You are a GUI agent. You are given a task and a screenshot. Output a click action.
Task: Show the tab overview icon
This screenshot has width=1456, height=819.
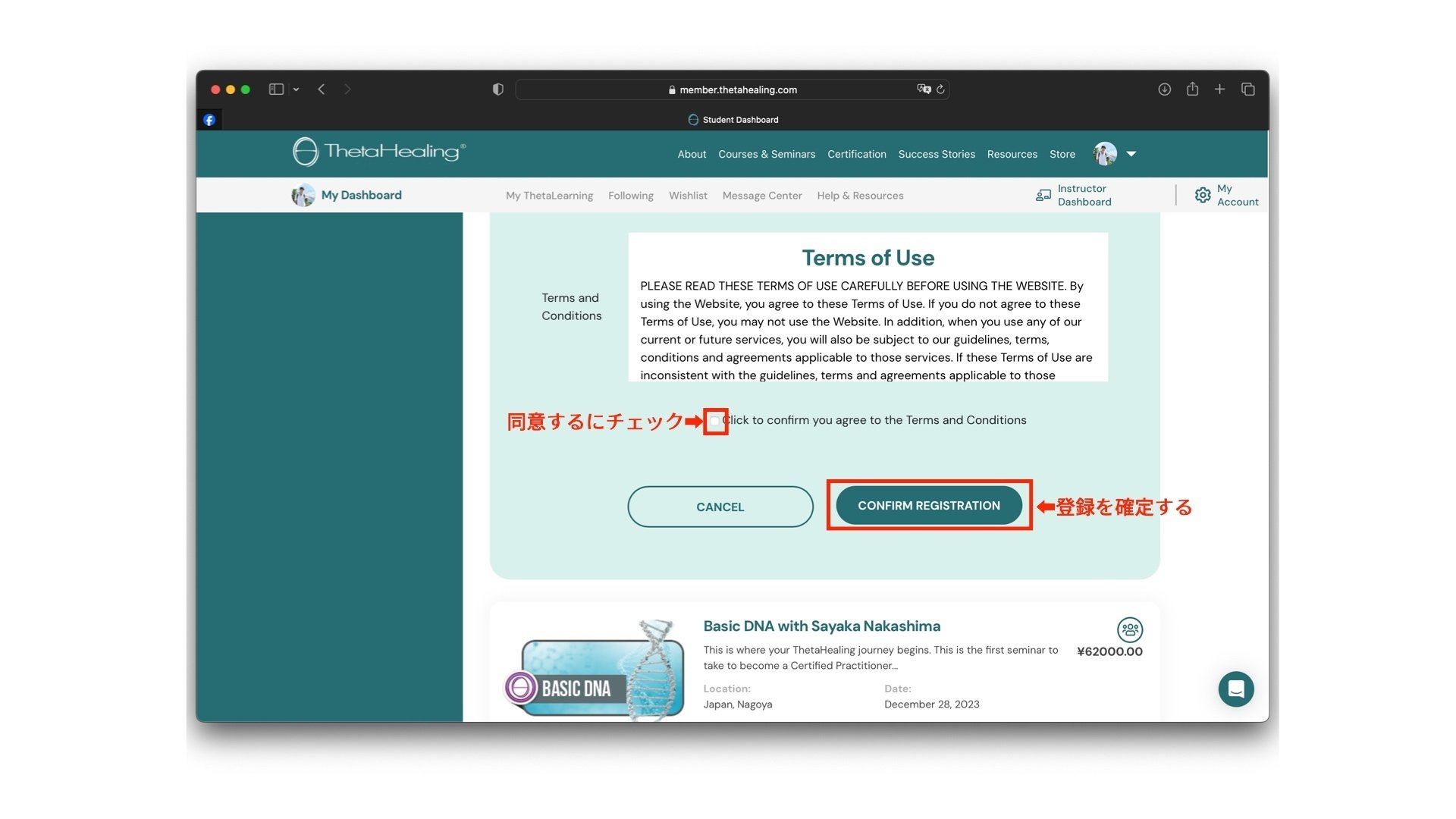[x=1247, y=89]
